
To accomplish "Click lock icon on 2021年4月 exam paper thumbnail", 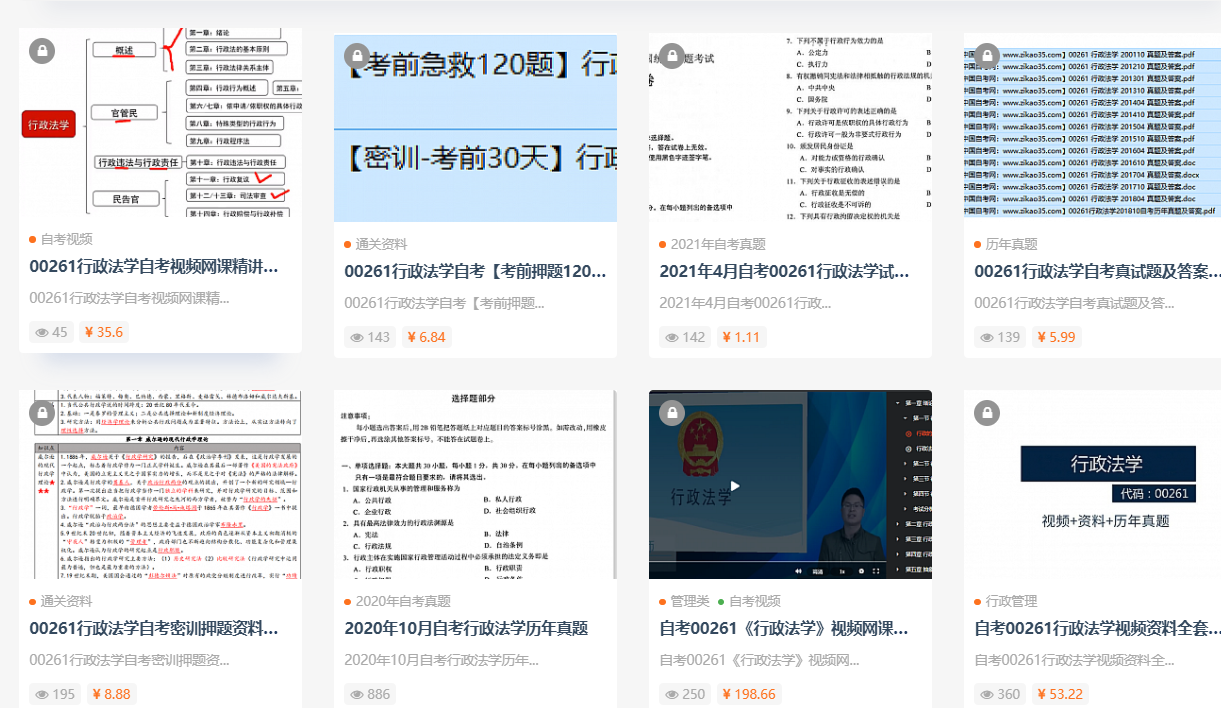I will [672, 56].
